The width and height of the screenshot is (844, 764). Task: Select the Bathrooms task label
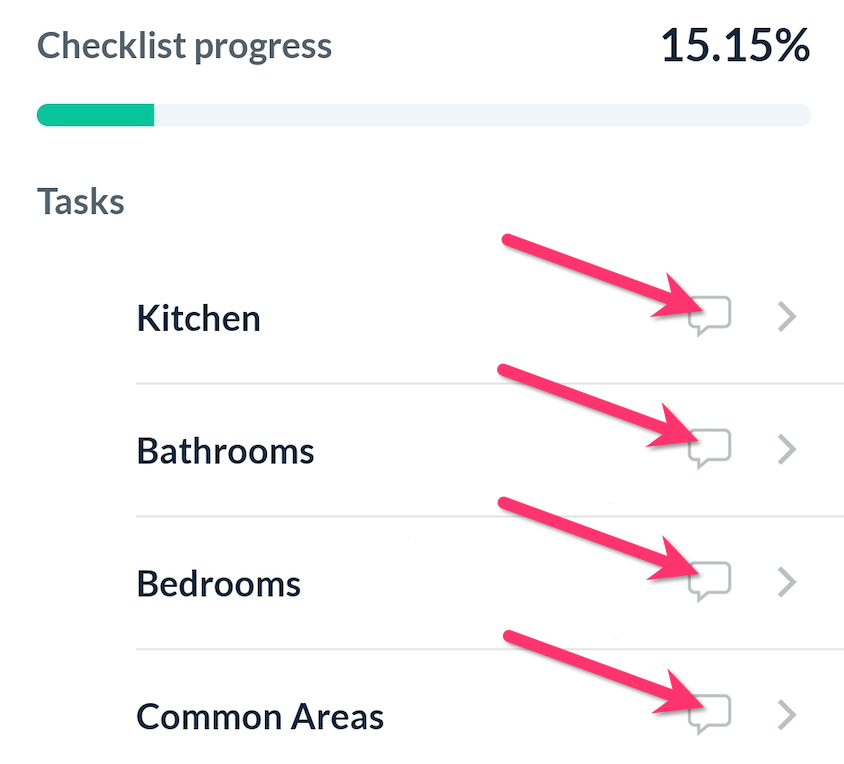click(225, 451)
